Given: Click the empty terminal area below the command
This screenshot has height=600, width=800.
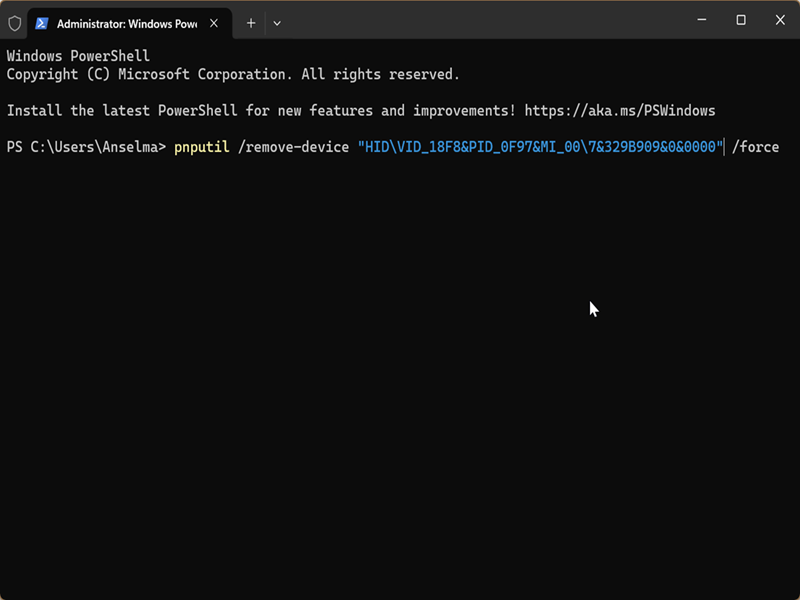Looking at the screenshot, I should 400,380.
